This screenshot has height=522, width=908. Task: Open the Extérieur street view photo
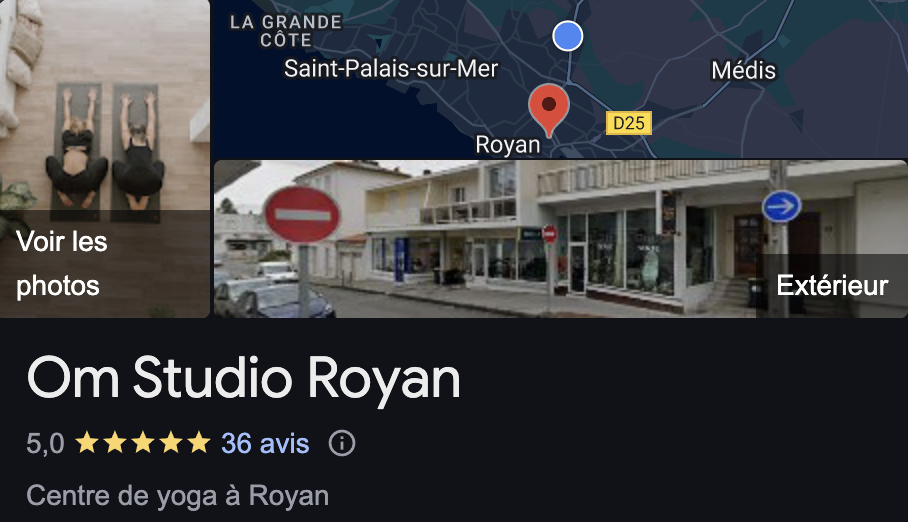pos(561,239)
